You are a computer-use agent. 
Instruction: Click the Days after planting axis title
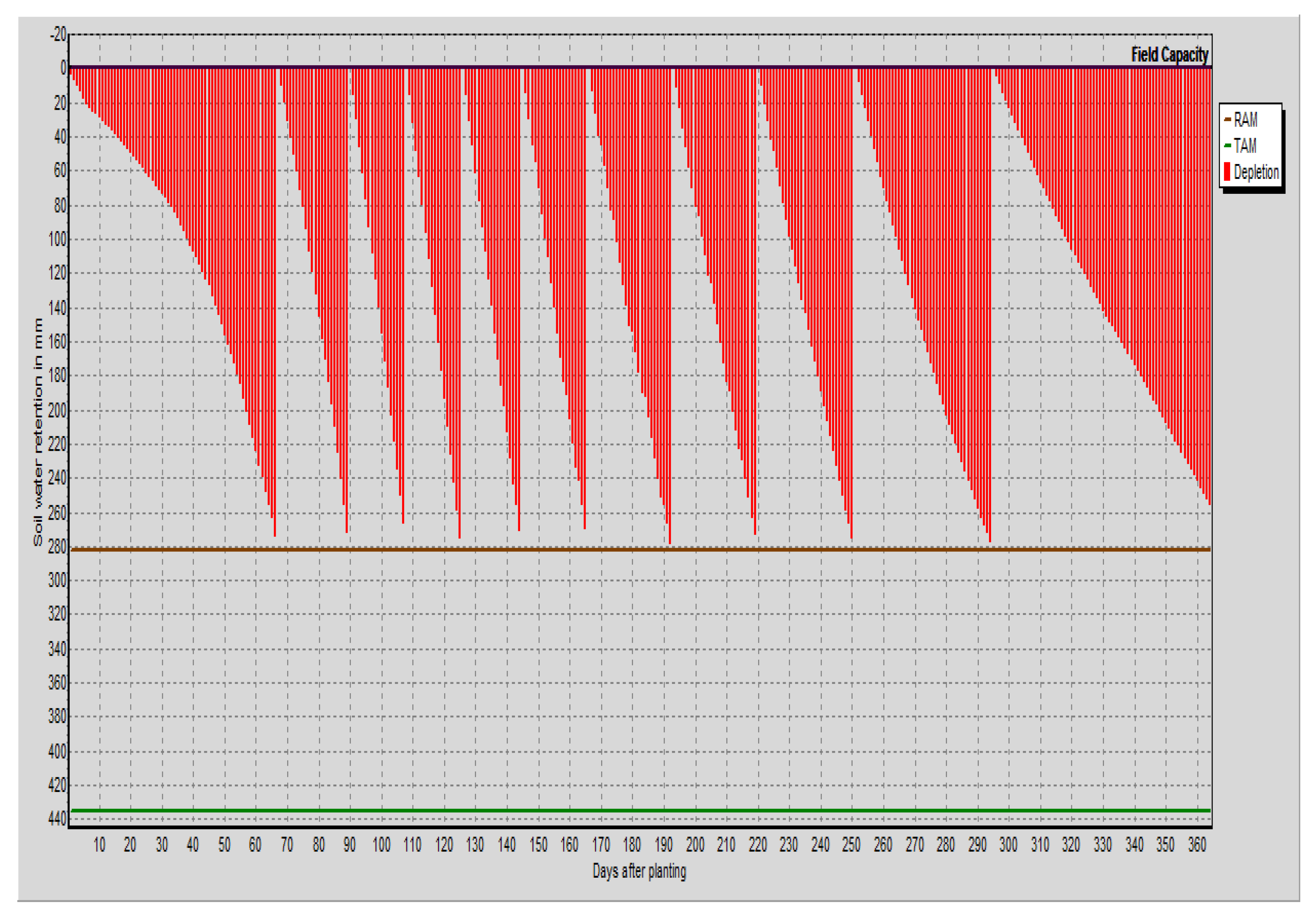coord(639,871)
